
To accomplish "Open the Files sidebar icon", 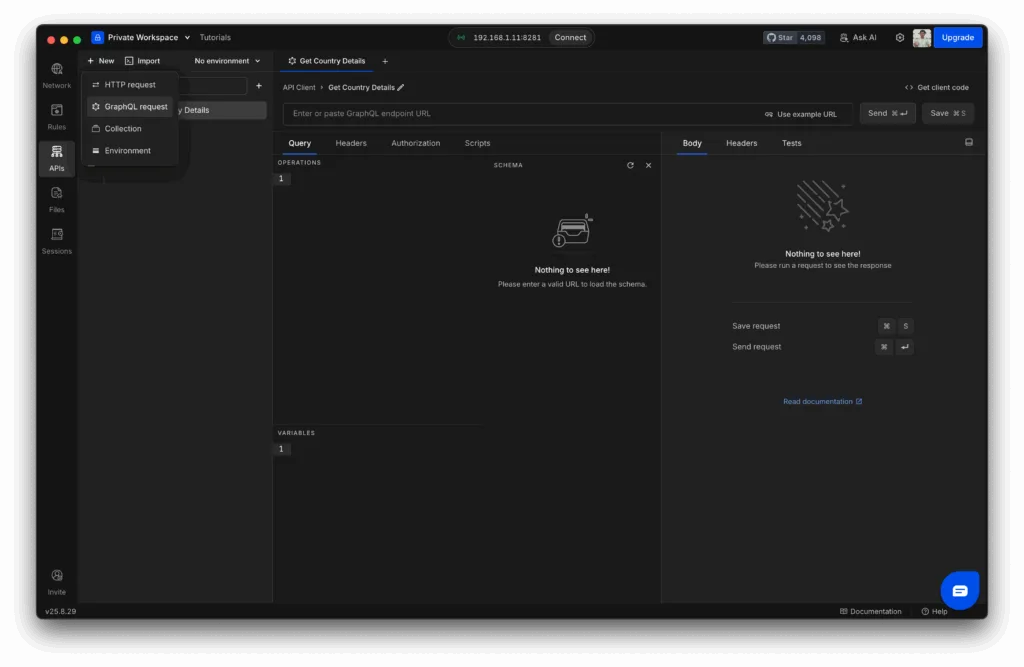I will [x=56, y=199].
